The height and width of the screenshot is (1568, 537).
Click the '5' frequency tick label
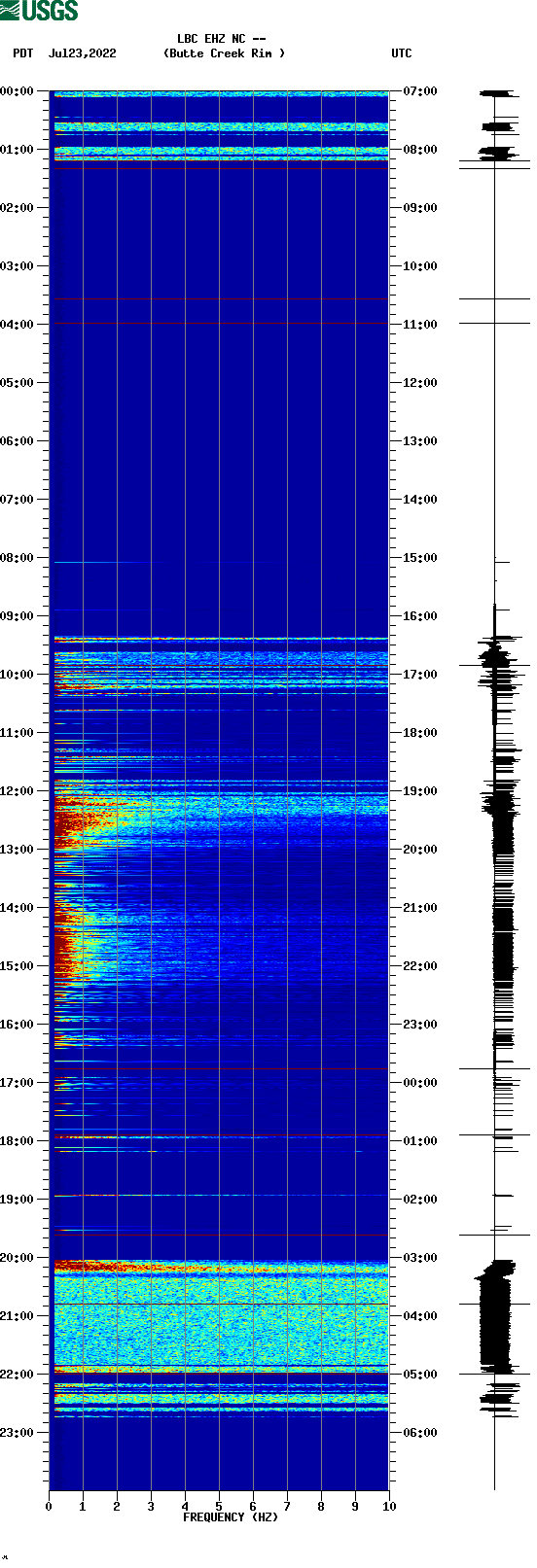pos(219,1507)
